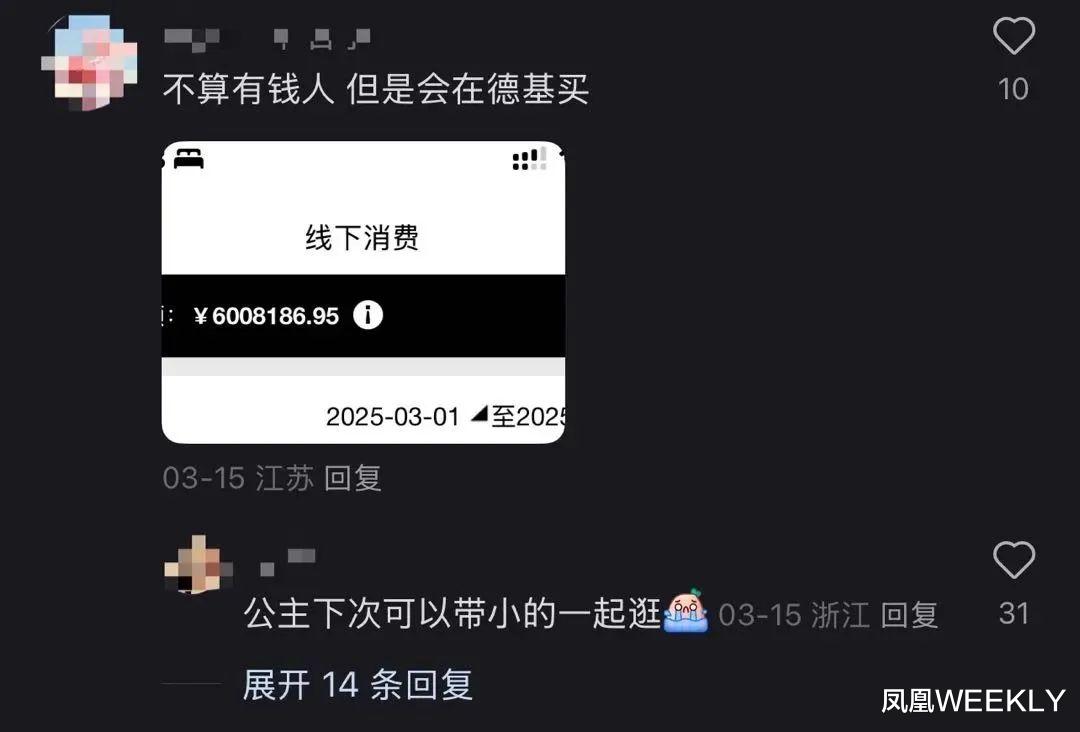Reply to the 浙江 comment via 回复
Screen dimensions: 1080x732
tap(909, 614)
